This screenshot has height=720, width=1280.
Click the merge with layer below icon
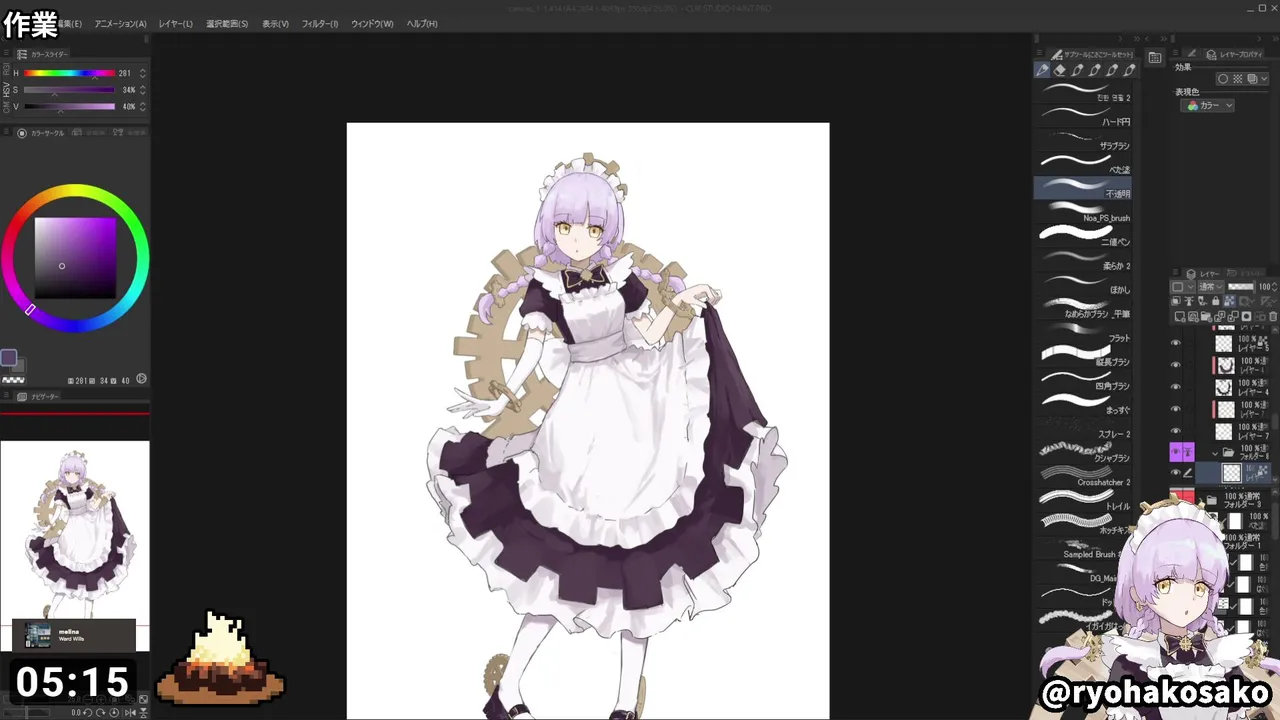(1233, 316)
